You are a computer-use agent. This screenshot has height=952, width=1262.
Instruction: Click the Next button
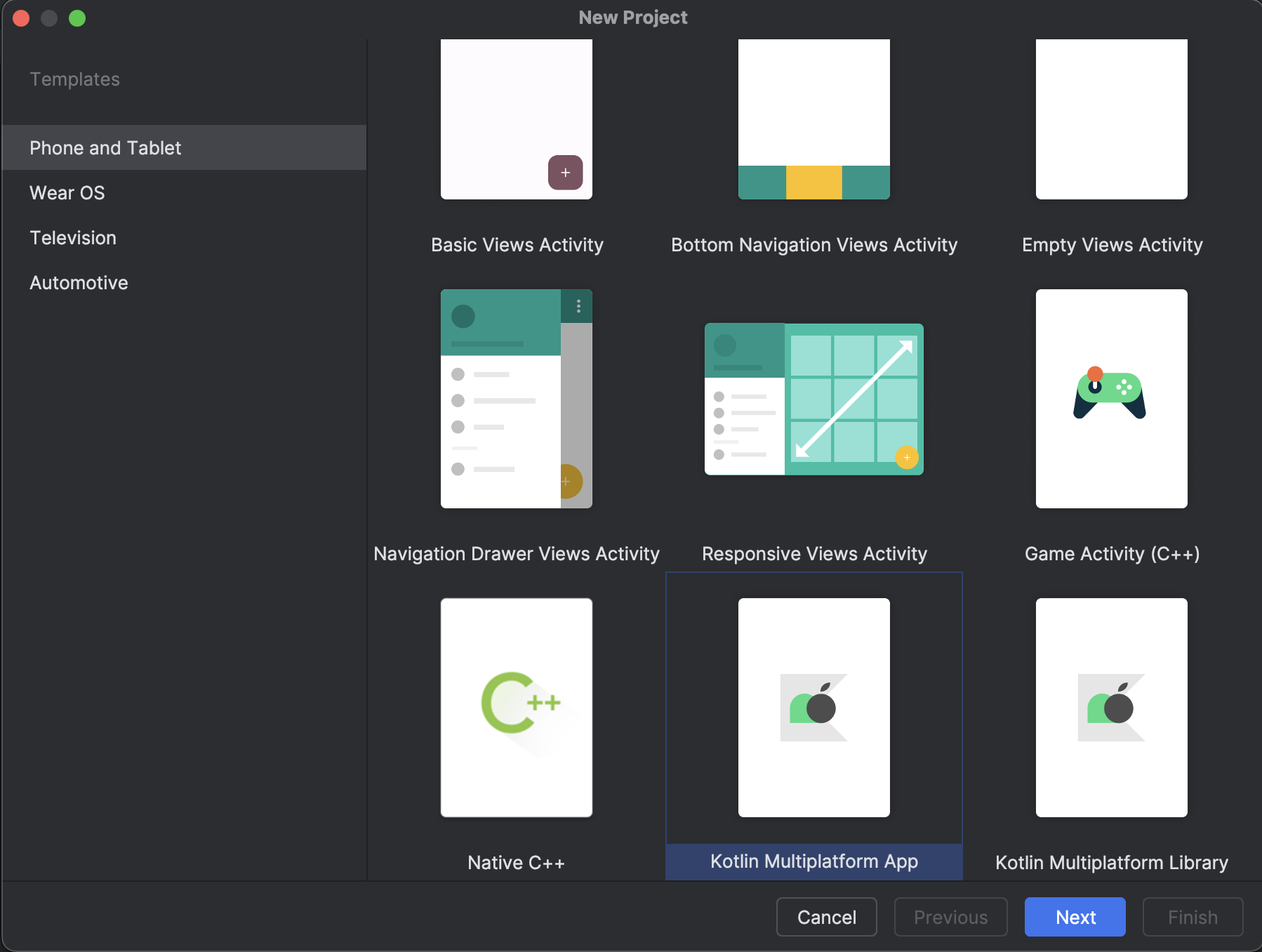point(1075,917)
